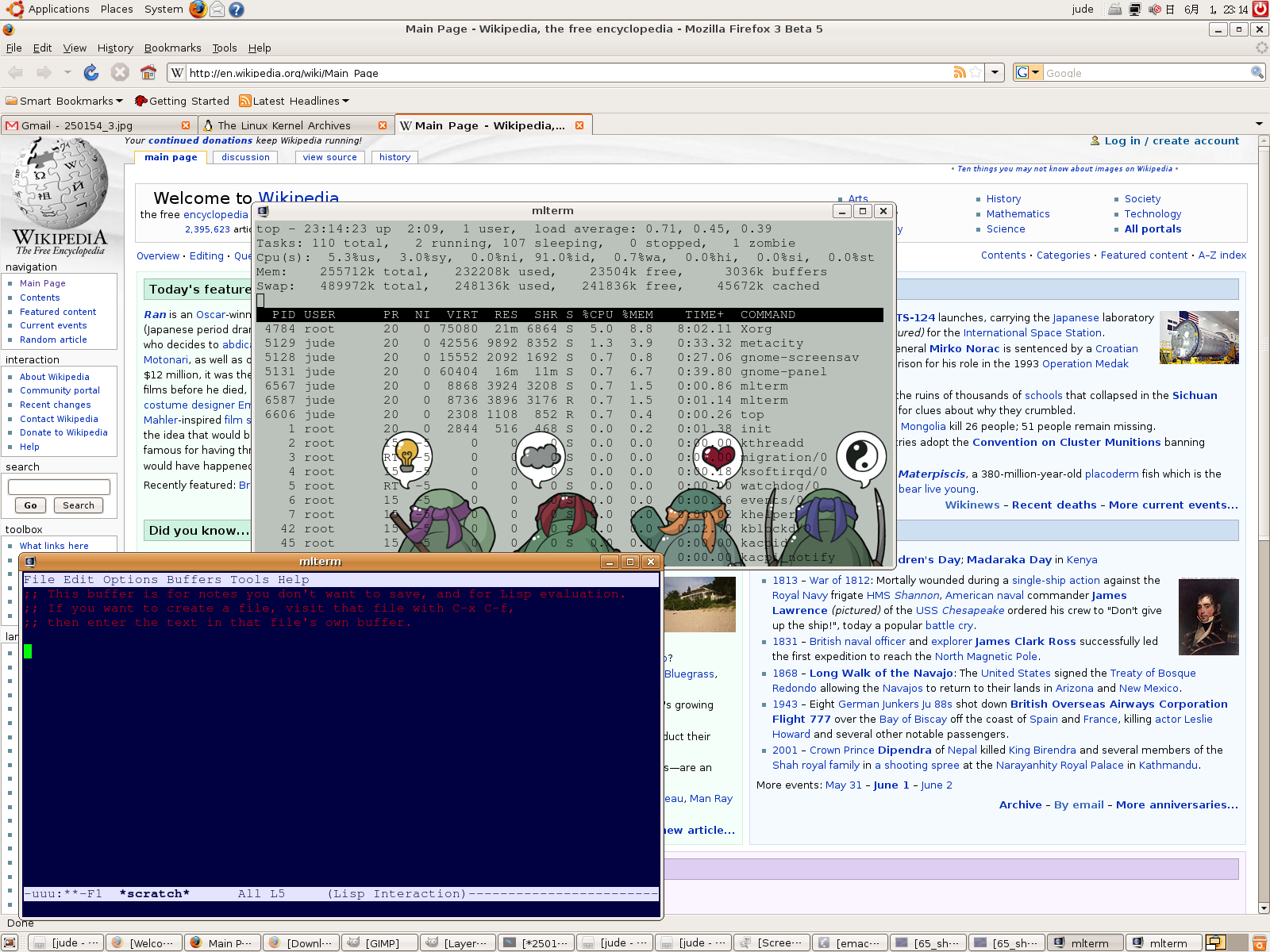1270x952 pixels.
Task: Click the trash icon in bottom panel
Action: click(x=1260, y=942)
